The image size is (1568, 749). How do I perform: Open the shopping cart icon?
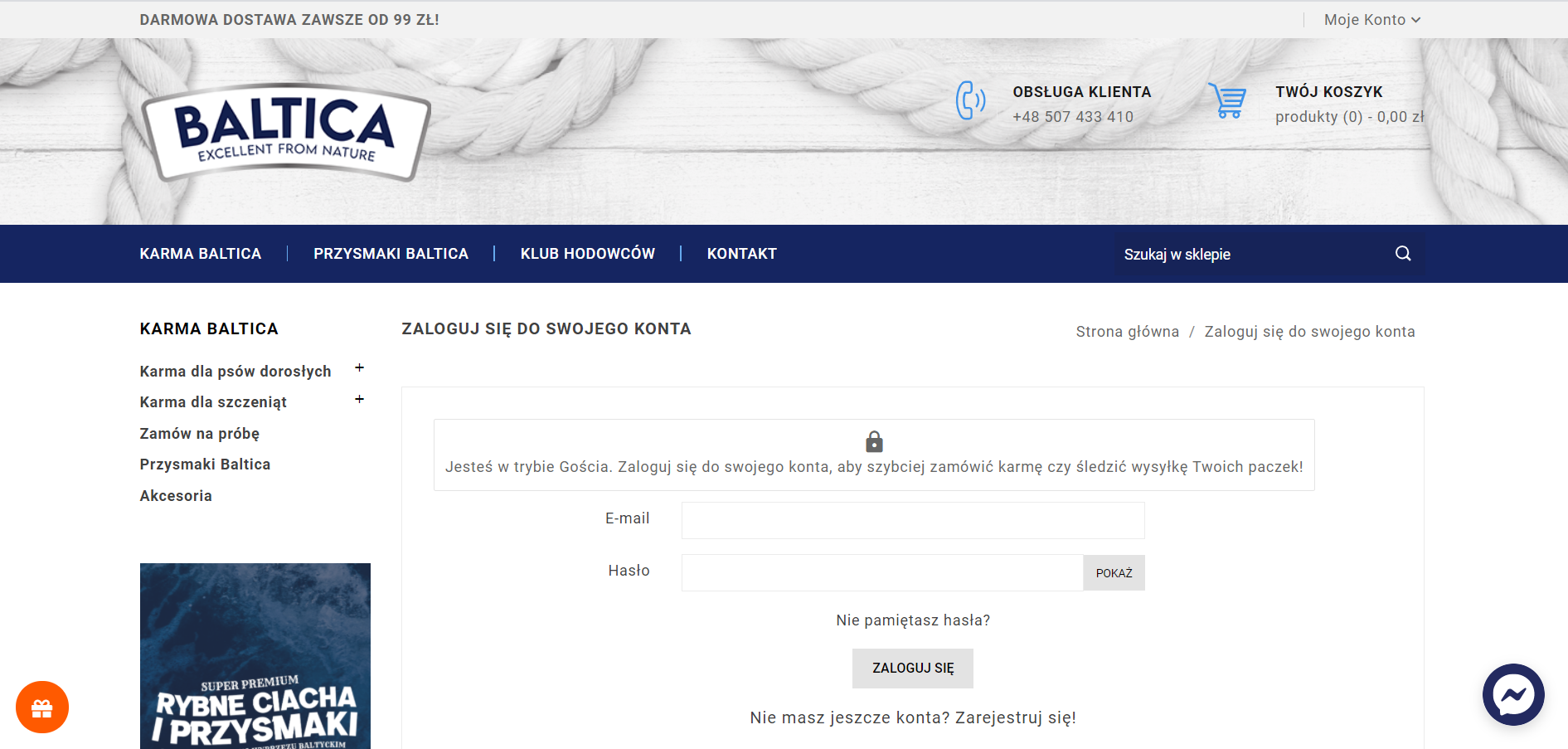[x=1227, y=100]
